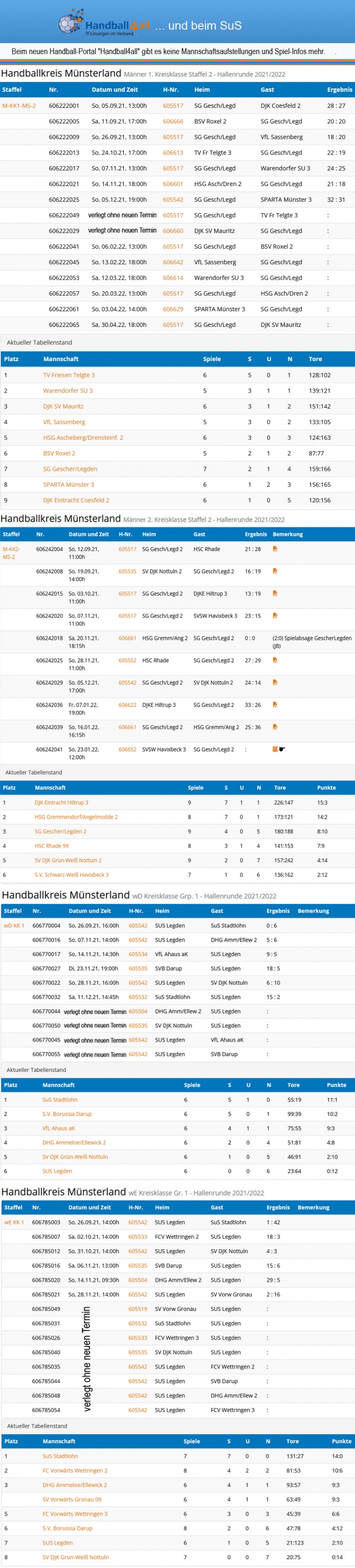Open hall 606601 link for game 606222021
355x1568 pixels.
[x=173, y=184]
